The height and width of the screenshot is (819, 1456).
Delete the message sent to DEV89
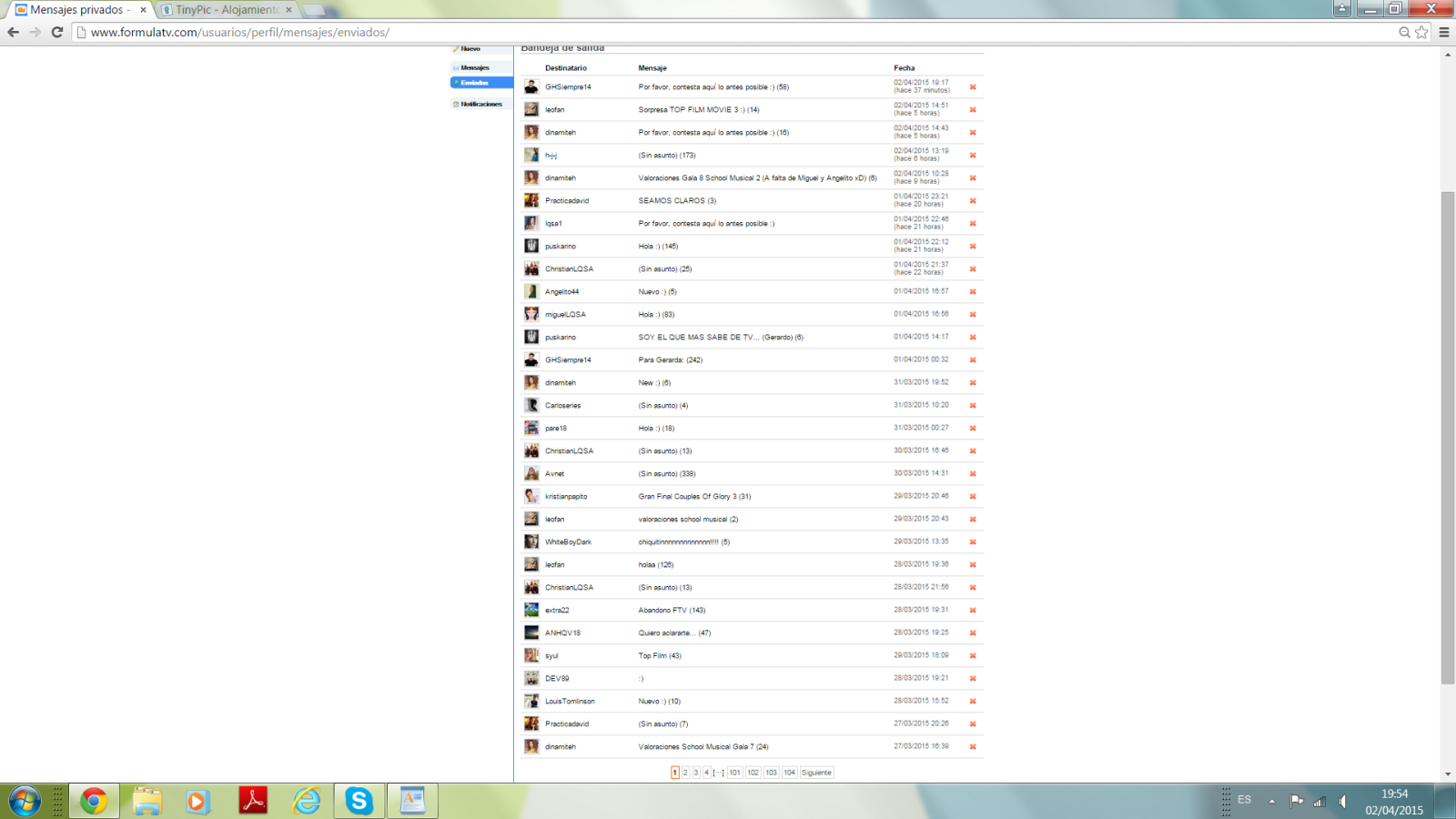(x=973, y=679)
